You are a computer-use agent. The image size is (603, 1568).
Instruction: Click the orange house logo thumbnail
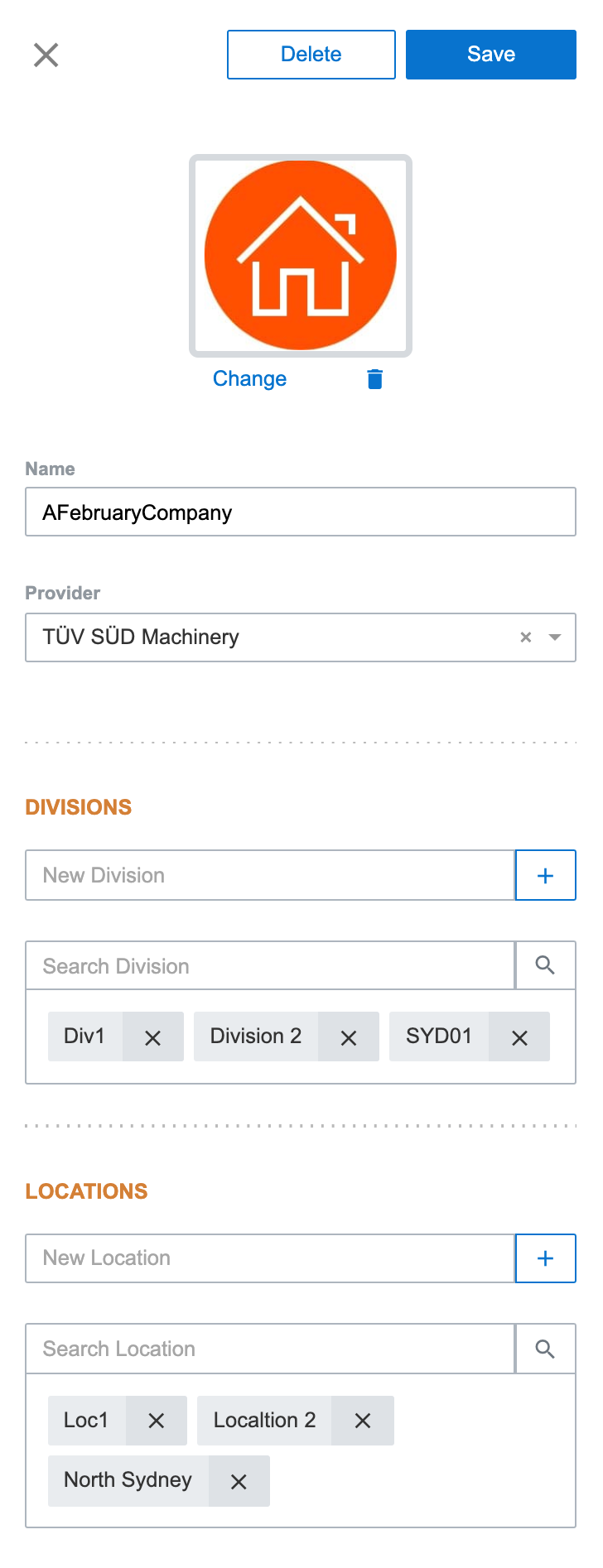click(x=301, y=255)
